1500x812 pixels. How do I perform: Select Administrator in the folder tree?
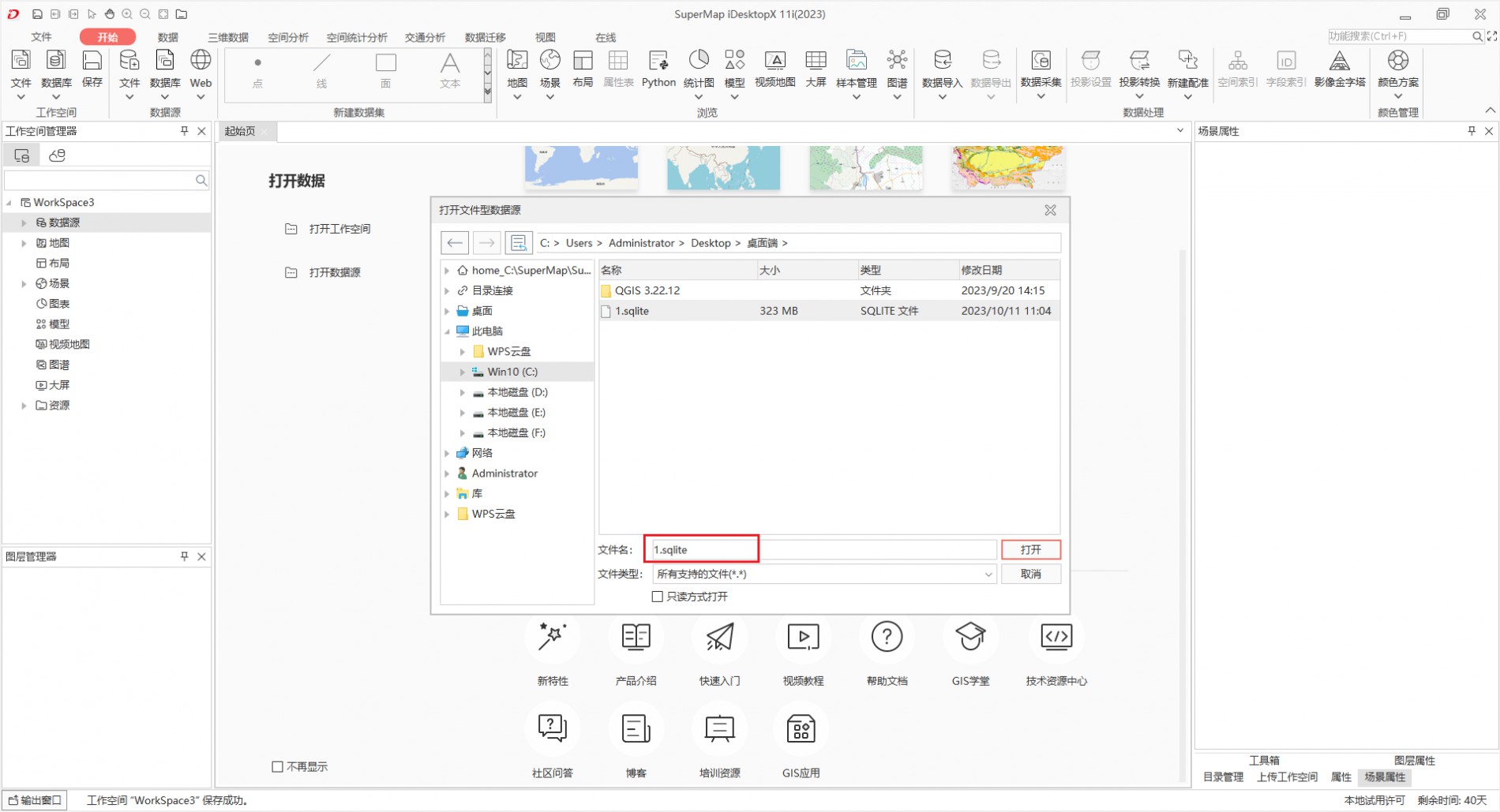(x=504, y=473)
